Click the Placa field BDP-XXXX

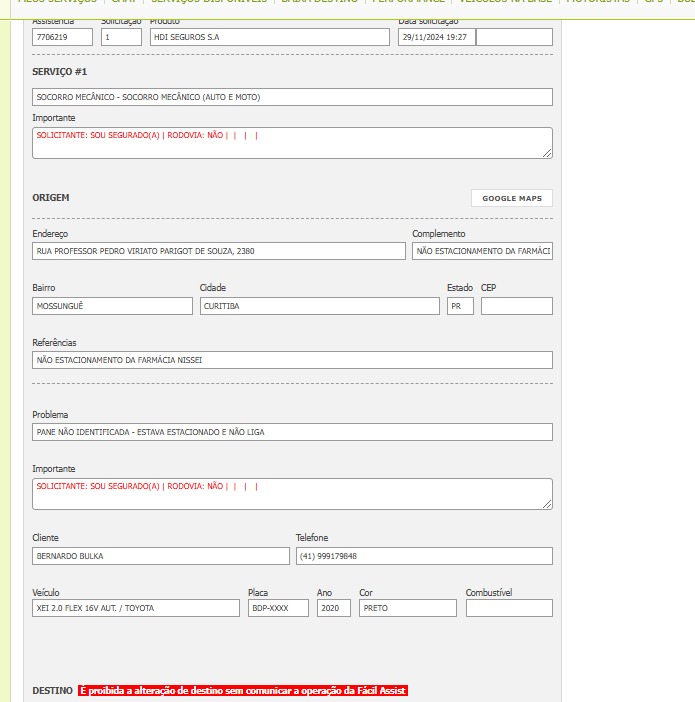(278, 608)
